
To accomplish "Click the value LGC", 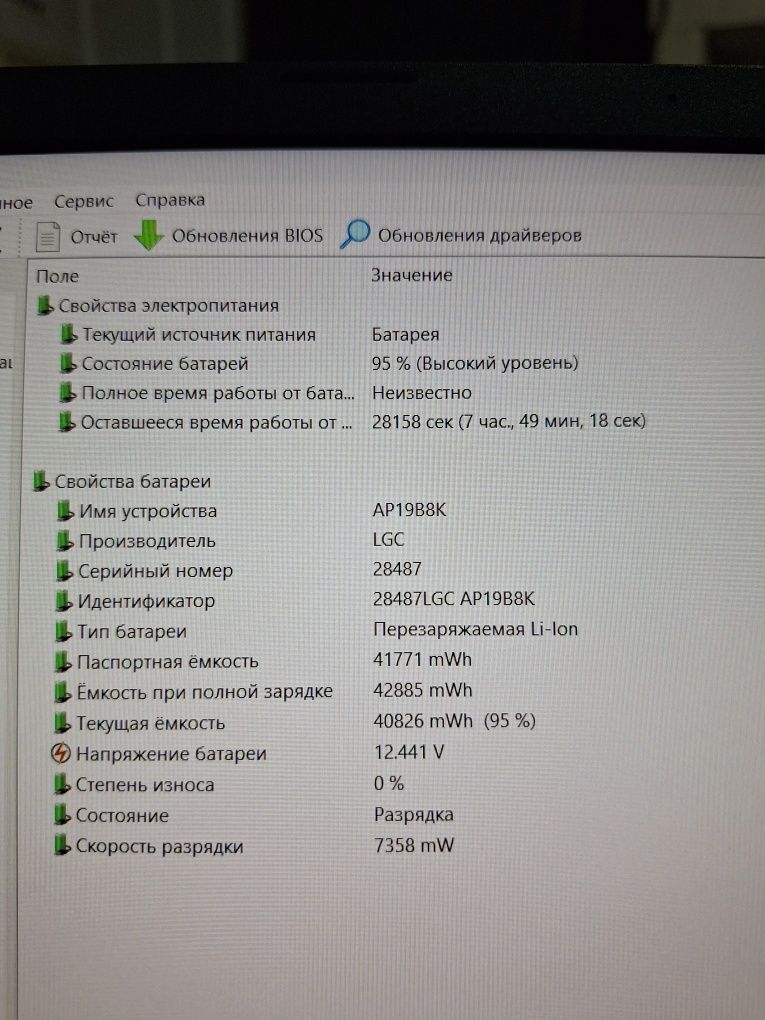I will click(388, 540).
